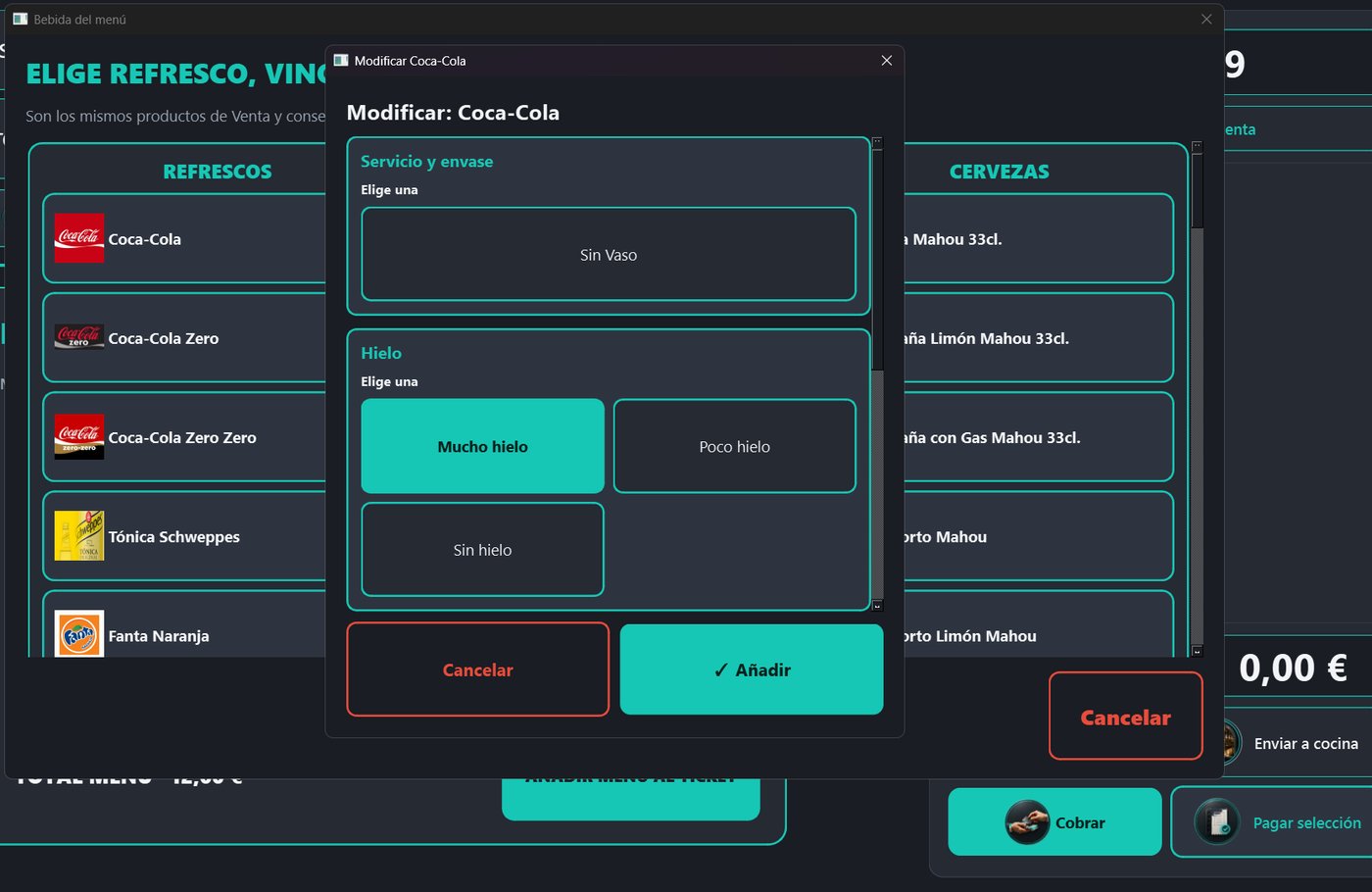This screenshot has height=892, width=1372.
Task: Click the dialog options scrollbar thumb
Action: click(x=878, y=260)
